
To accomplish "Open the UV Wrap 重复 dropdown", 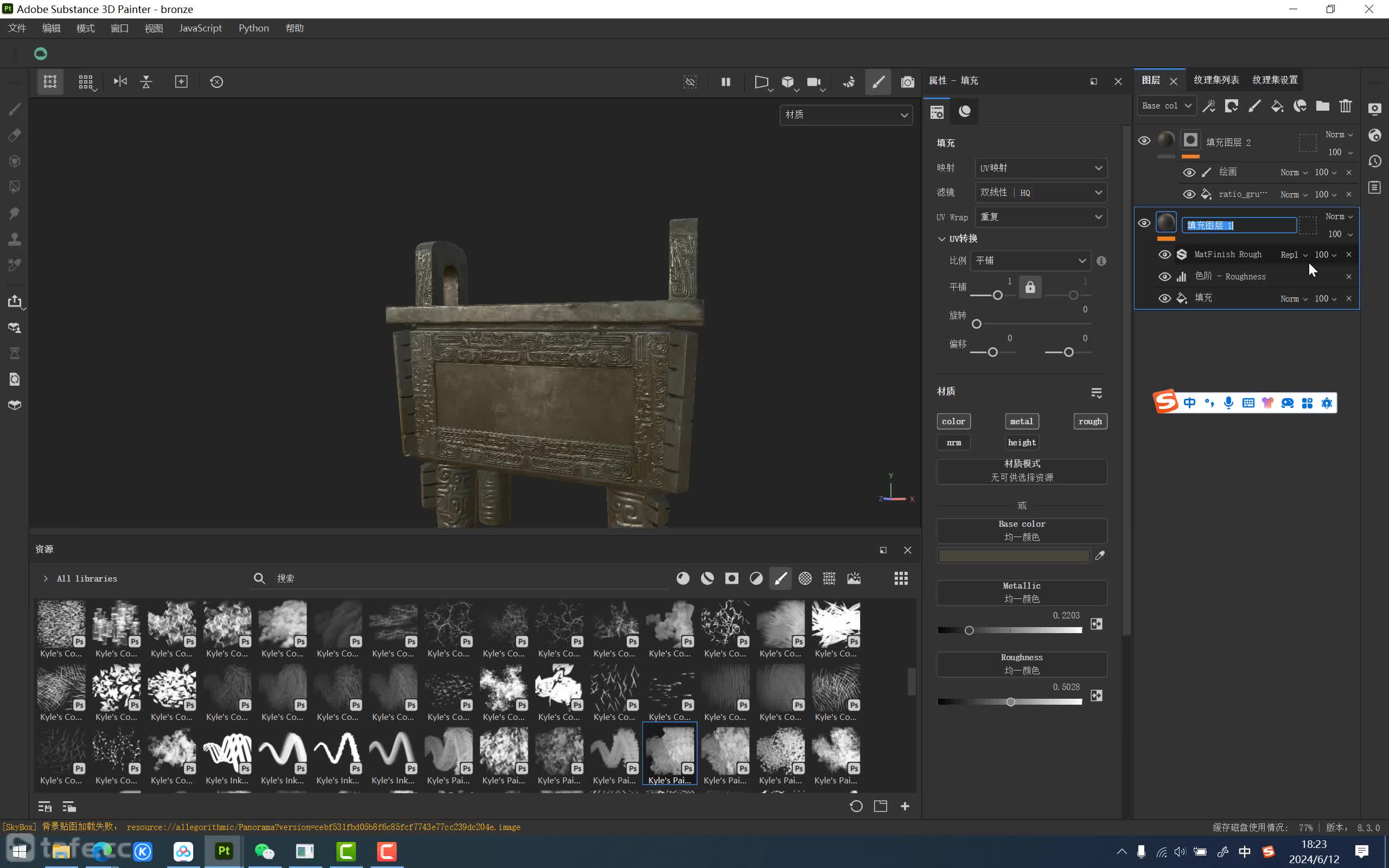I will point(1041,217).
